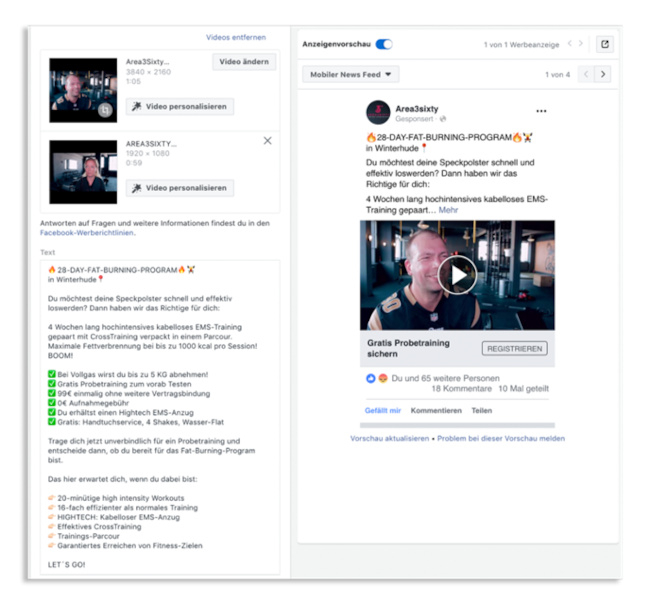Select second video thumbnail of woman
This screenshot has height=605, width=650.
(83, 172)
